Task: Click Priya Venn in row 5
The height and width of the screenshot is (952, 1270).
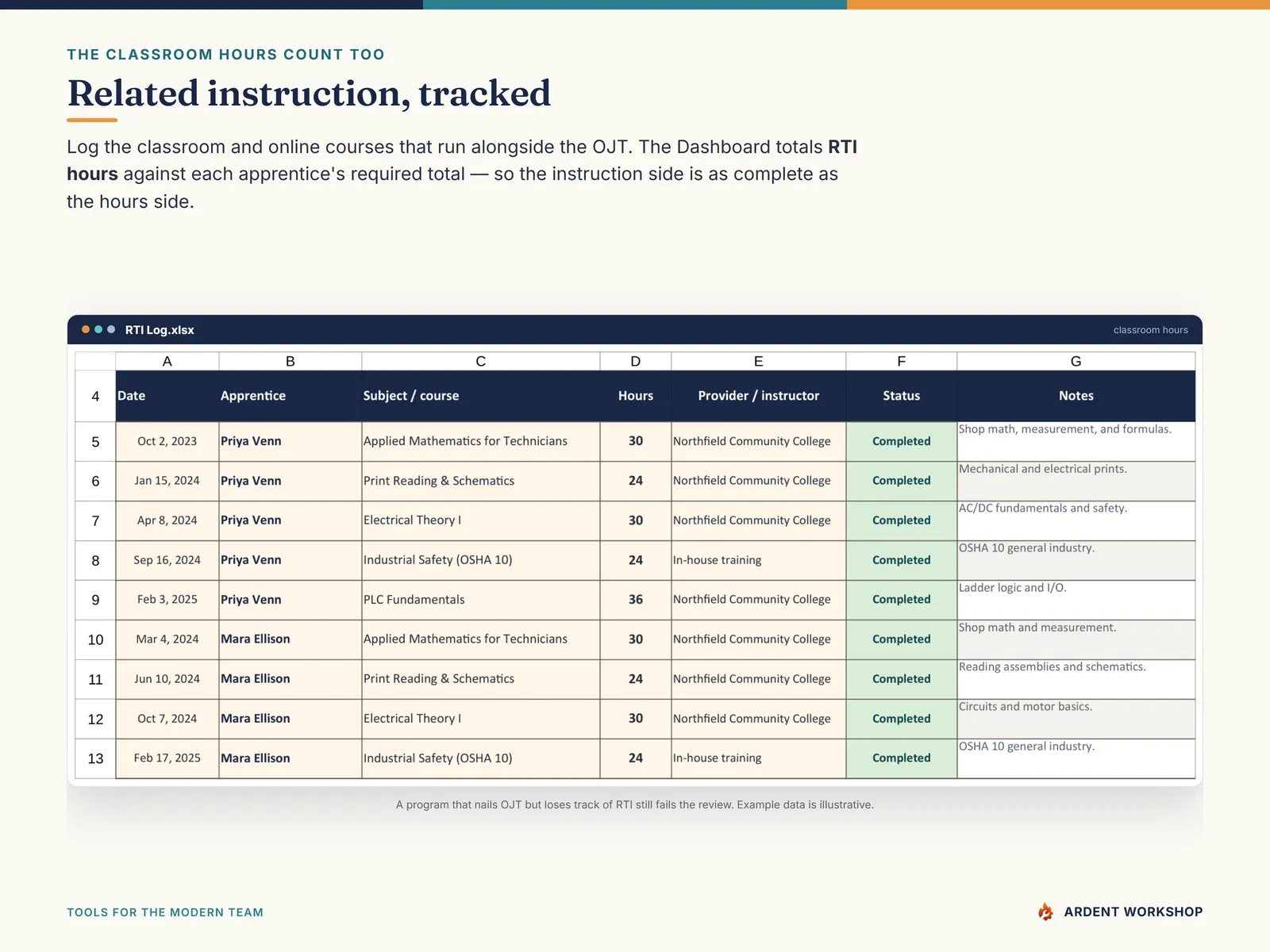Action: pyautogui.click(x=291, y=441)
